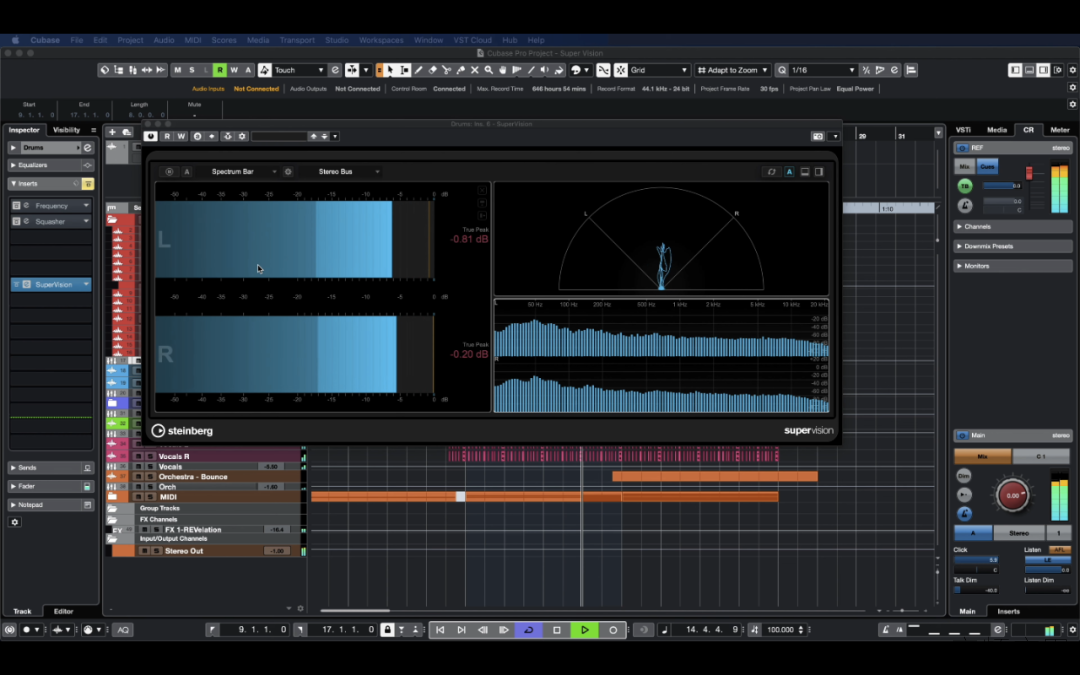Mute the Stereo Out track
Viewport: 1080px width, 675px height.
tap(144, 551)
